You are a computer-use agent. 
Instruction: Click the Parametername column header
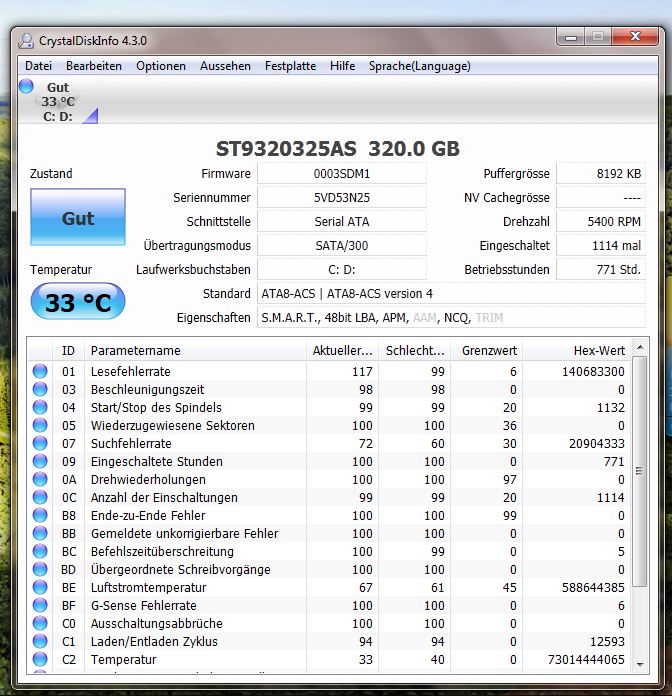pos(195,351)
